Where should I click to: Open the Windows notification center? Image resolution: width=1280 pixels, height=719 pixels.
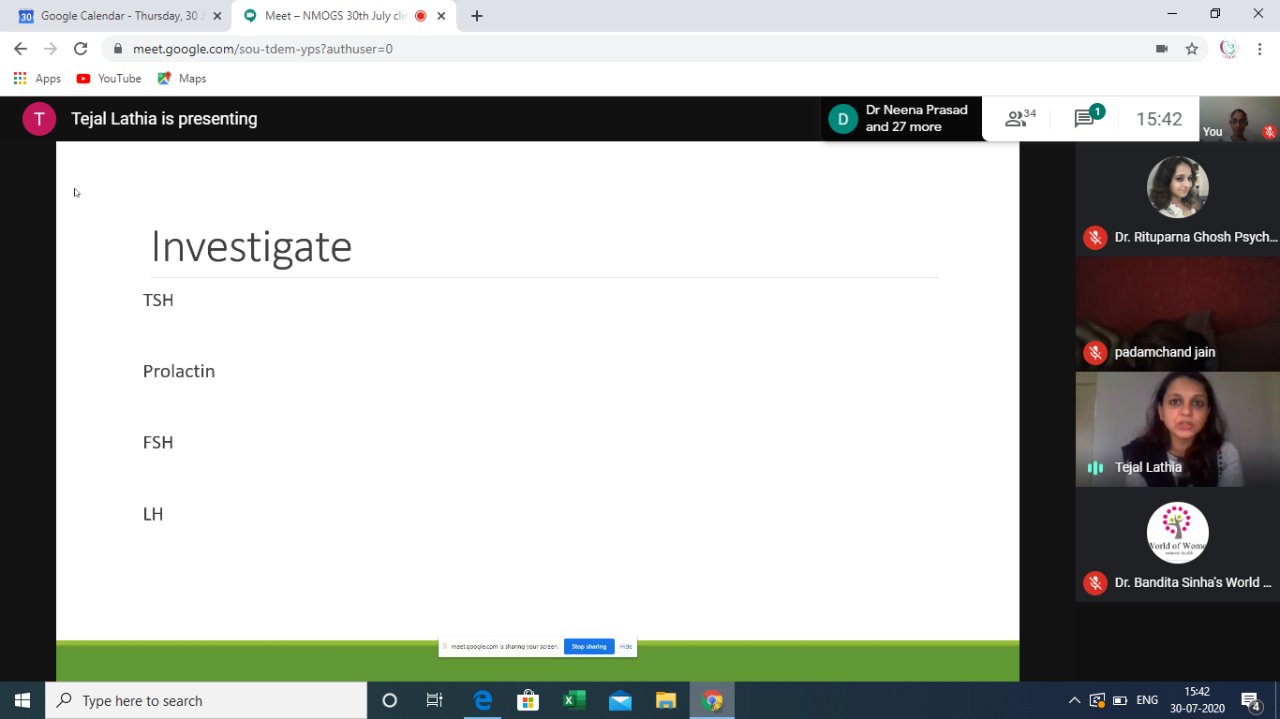tap(1250, 700)
